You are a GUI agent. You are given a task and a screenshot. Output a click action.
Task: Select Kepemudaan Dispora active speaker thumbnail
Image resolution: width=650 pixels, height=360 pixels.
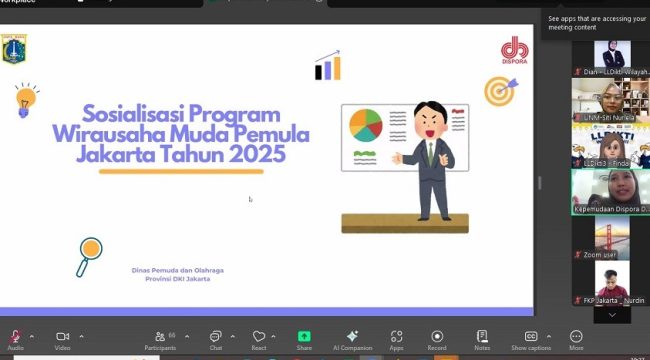(x=611, y=192)
